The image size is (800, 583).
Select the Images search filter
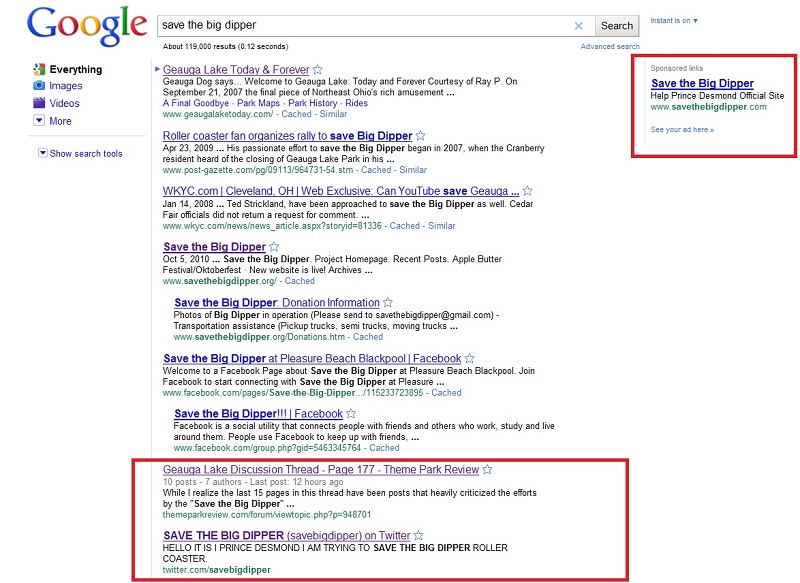(x=66, y=86)
